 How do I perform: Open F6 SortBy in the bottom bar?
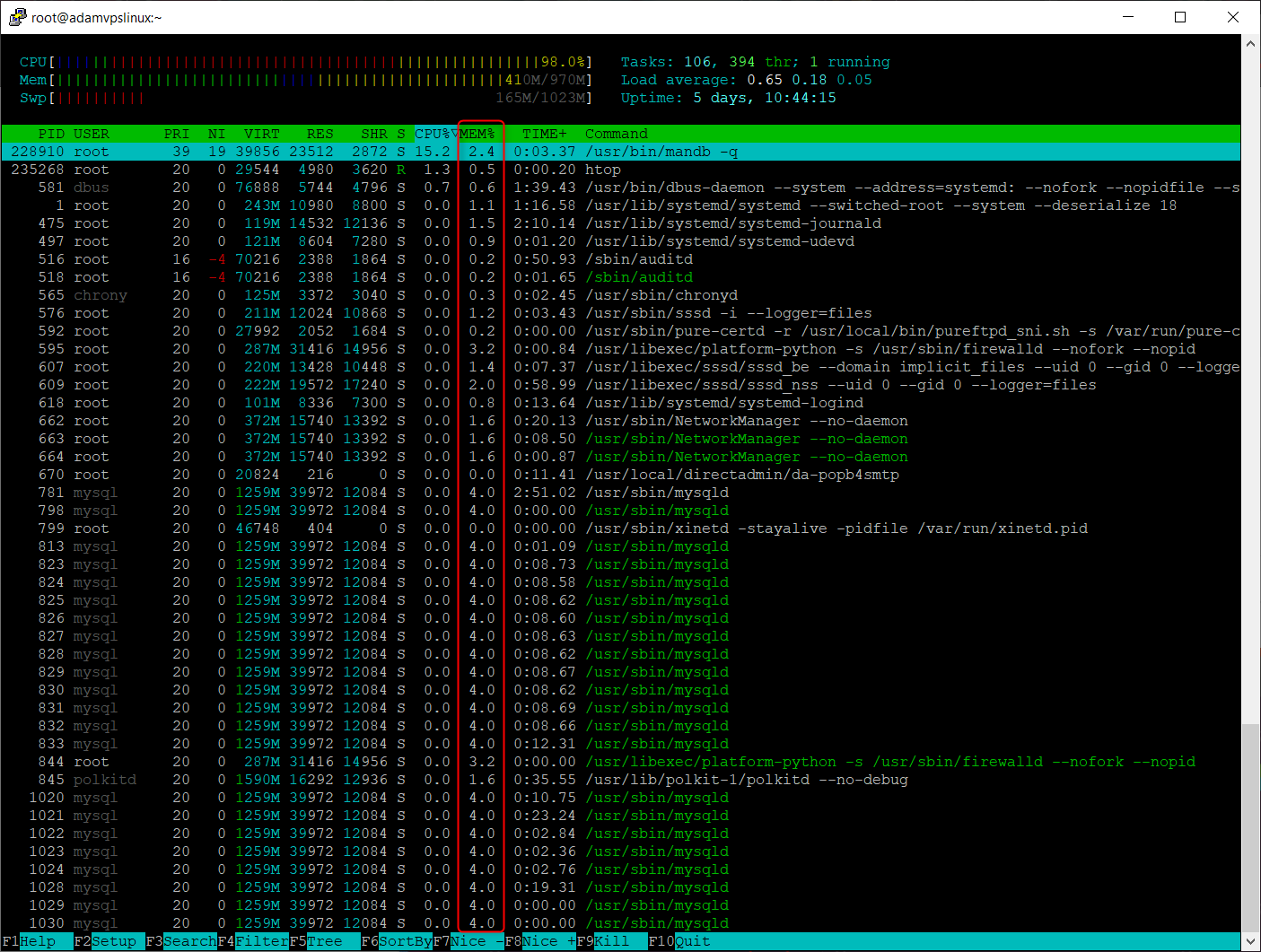pos(397,941)
